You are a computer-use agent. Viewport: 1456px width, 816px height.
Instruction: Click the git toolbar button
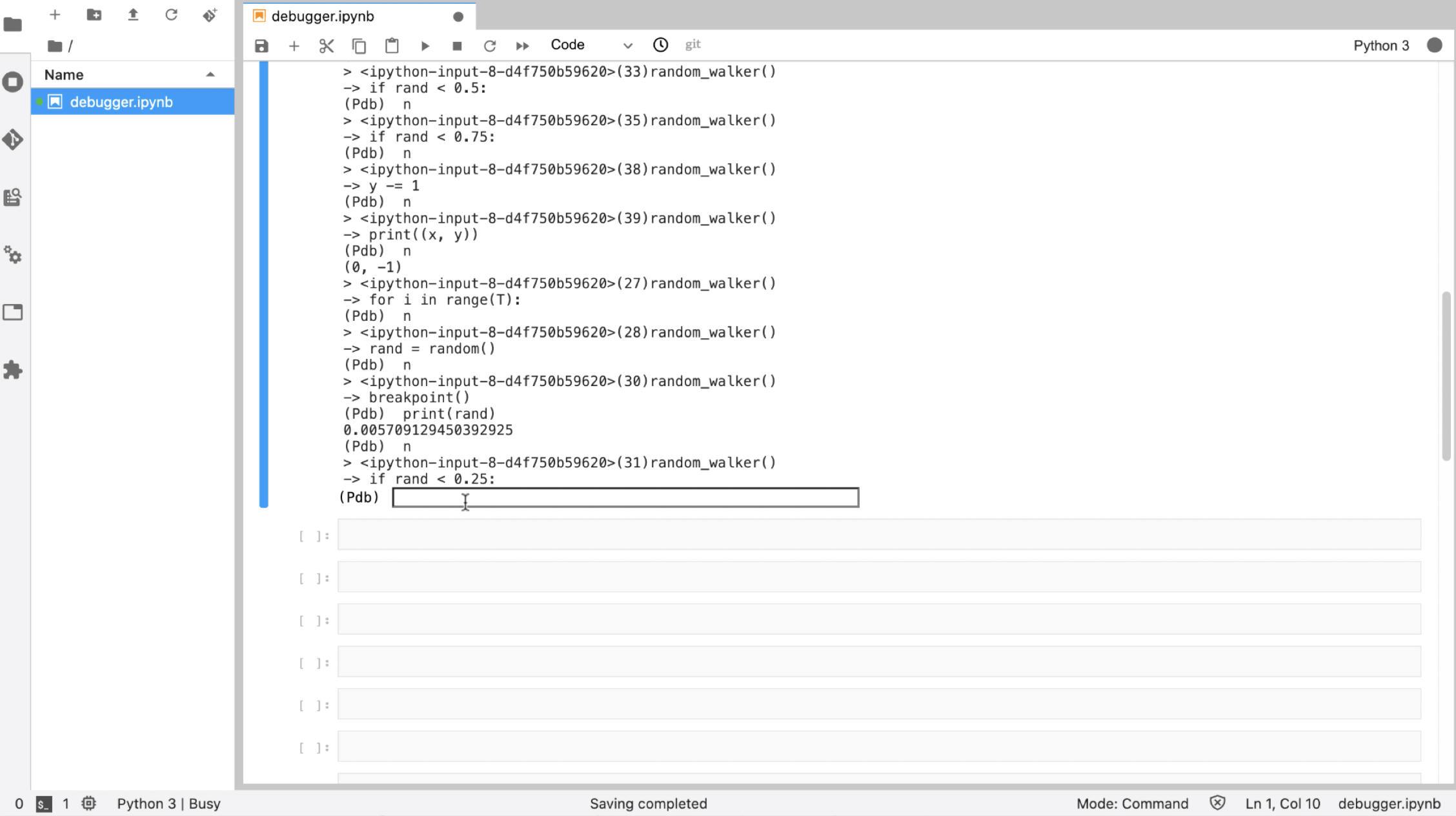693,45
